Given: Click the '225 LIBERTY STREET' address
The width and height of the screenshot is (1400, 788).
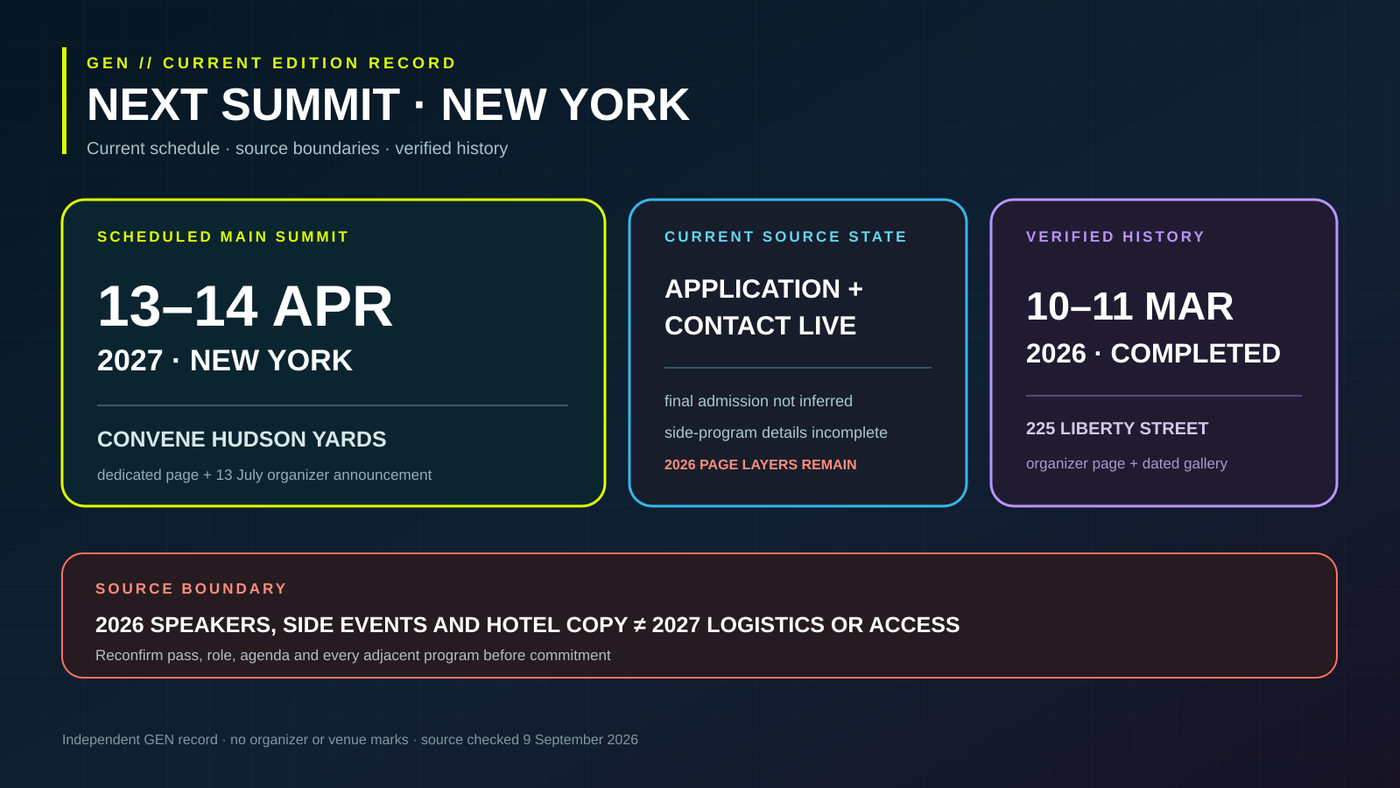Looking at the screenshot, I should (x=1117, y=429).
